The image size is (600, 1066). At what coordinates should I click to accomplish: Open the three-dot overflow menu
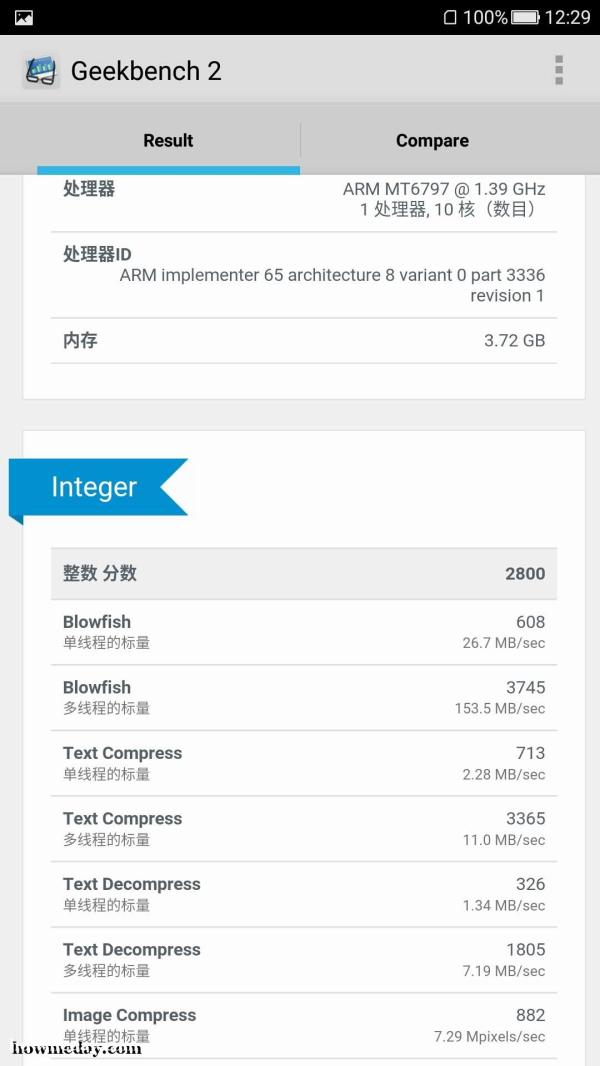coord(558,70)
